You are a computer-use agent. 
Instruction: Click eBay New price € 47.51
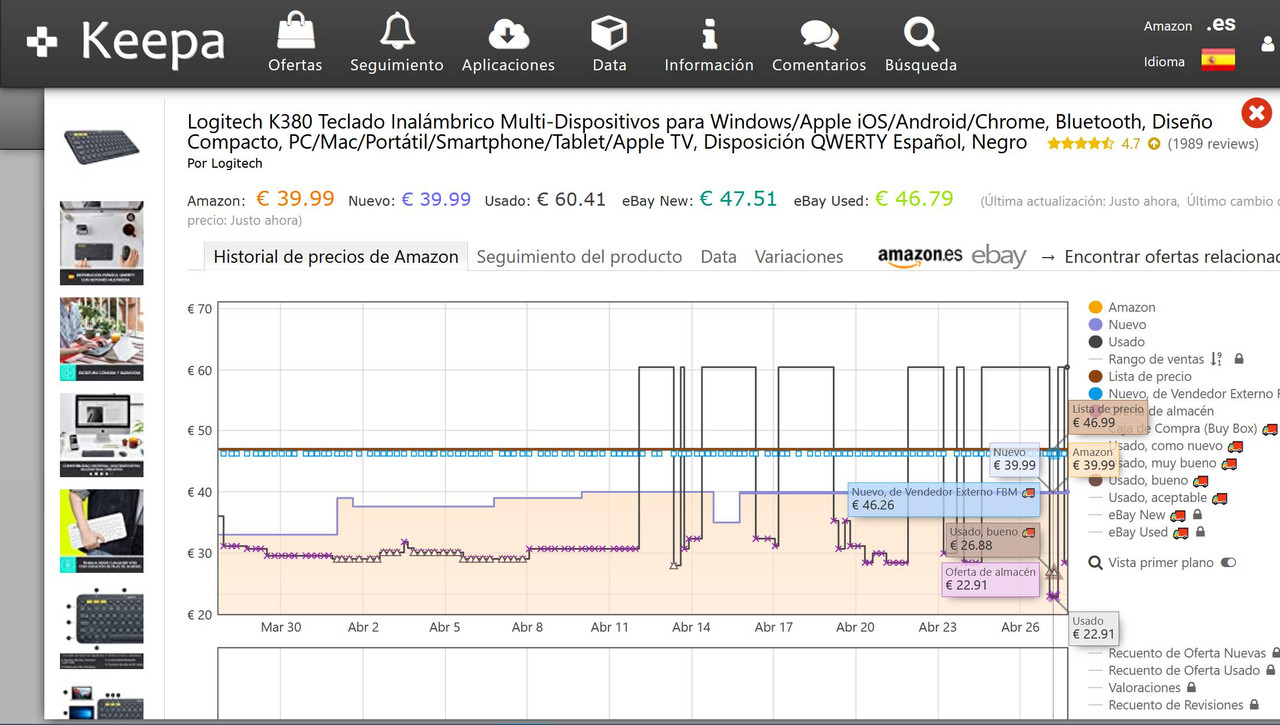tap(738, 199)
